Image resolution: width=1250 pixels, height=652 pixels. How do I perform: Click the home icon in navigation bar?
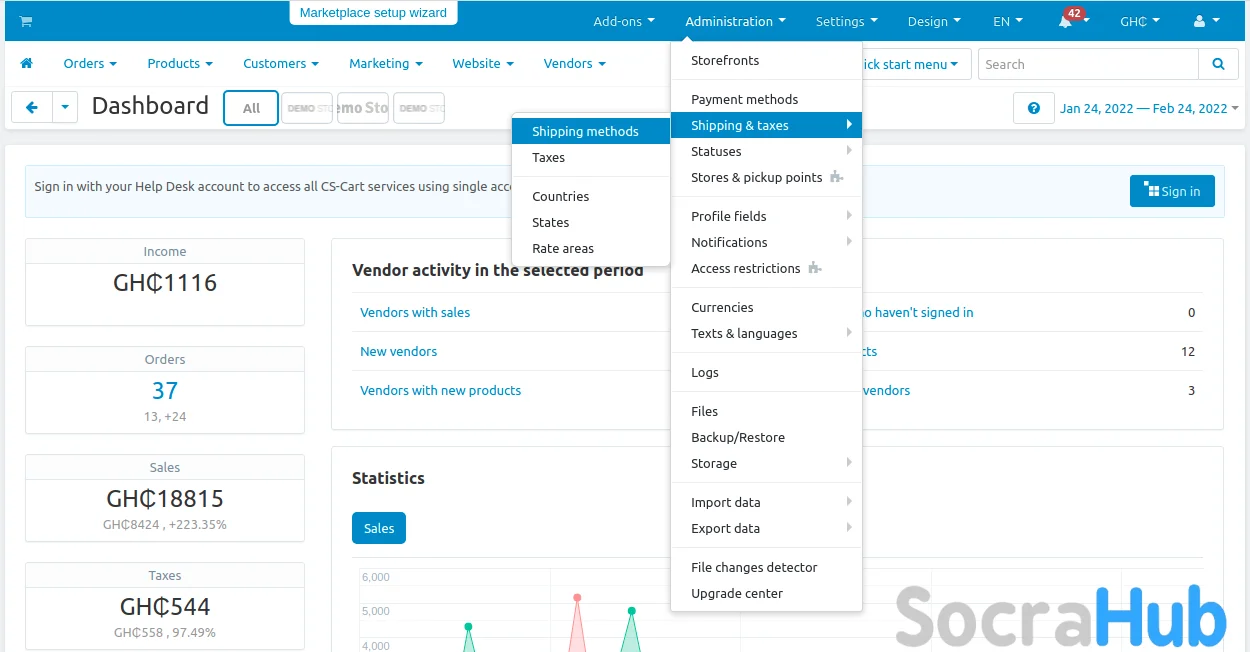point(27,63)
